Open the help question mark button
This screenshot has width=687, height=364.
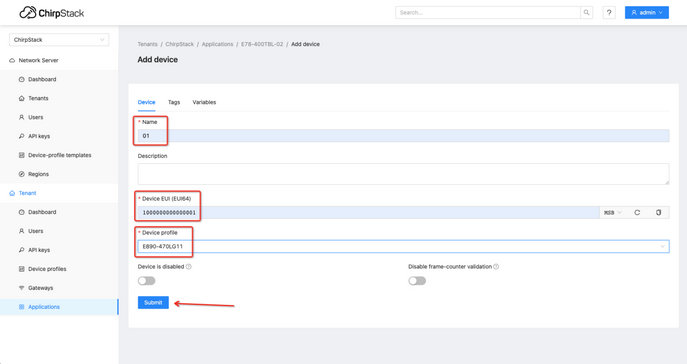point(609,13)
